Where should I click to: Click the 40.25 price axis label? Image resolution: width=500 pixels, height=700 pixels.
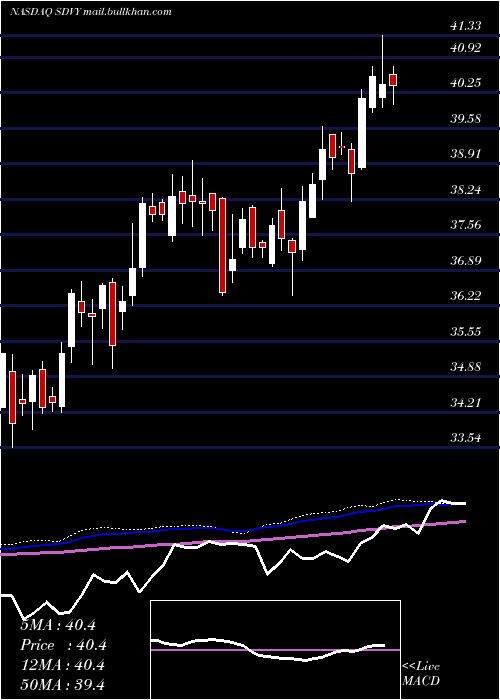[466, 83]
